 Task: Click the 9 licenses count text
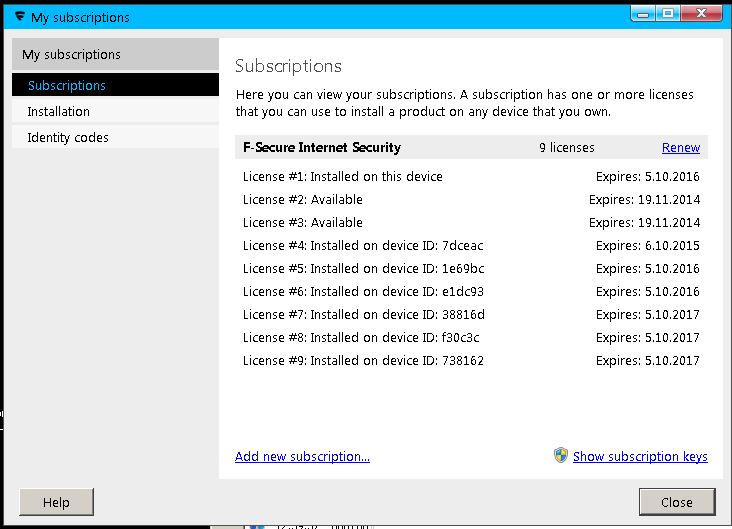coord(567,148)
